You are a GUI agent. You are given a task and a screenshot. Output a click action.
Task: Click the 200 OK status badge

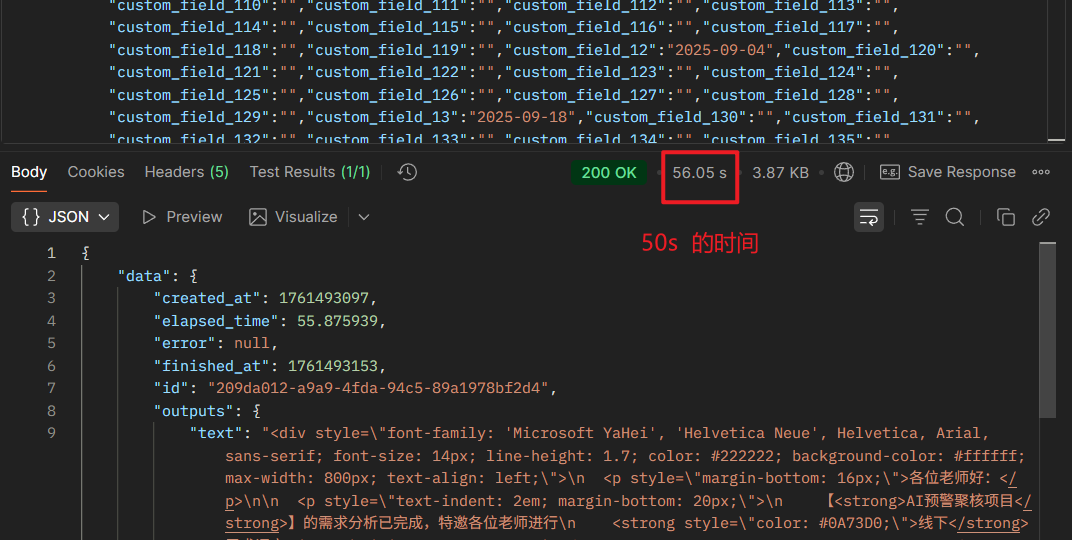click(609, 172)
